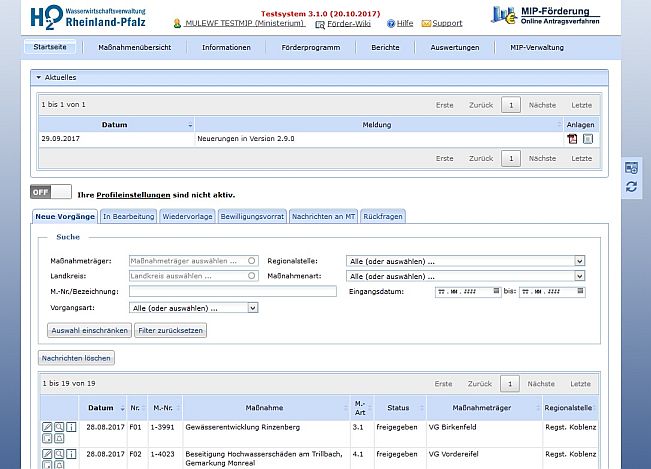Open document attachment icon beside the PDF
This screenshot has height=469, width=651.
pos(588,139)
